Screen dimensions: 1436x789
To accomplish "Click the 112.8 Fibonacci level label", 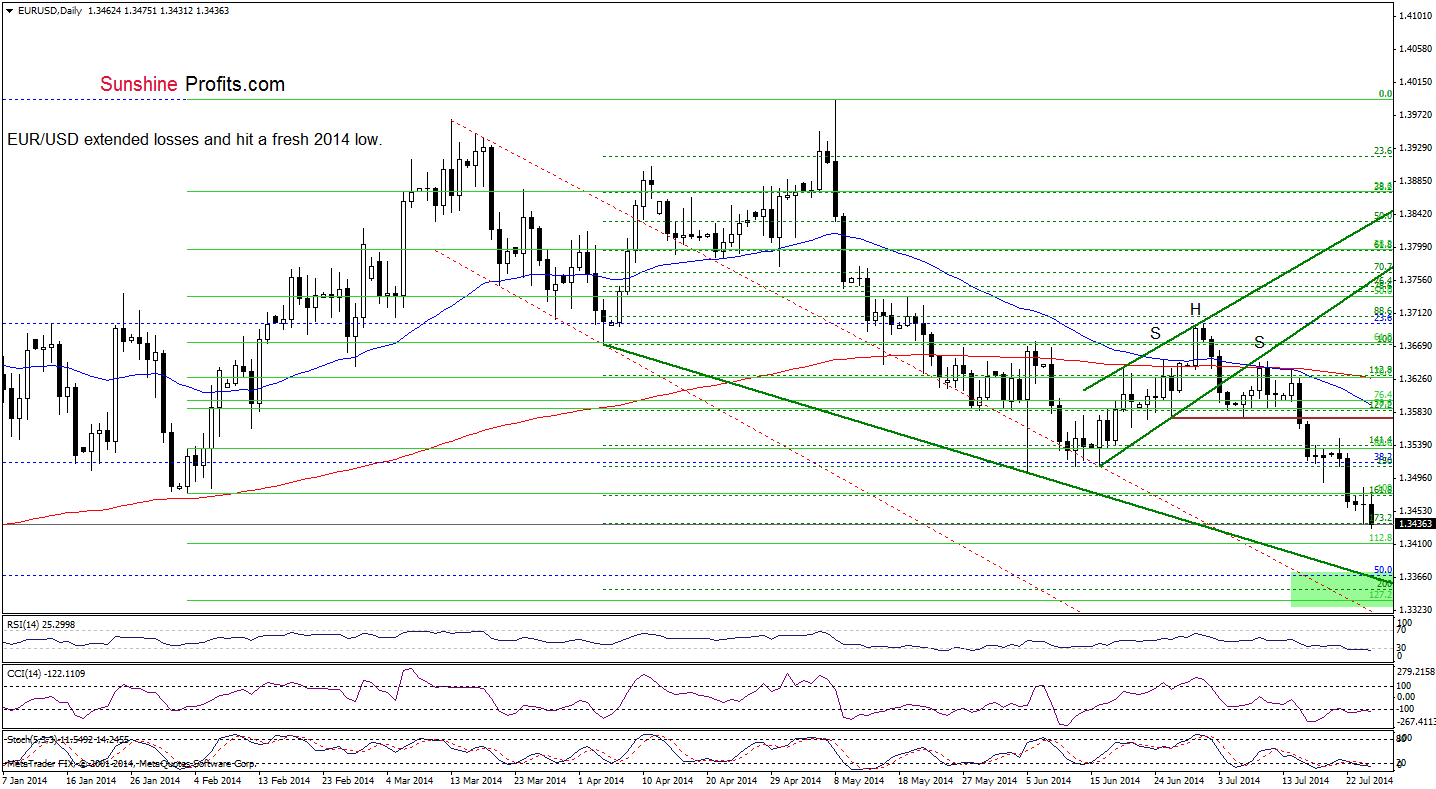I will pos(1380,538).
